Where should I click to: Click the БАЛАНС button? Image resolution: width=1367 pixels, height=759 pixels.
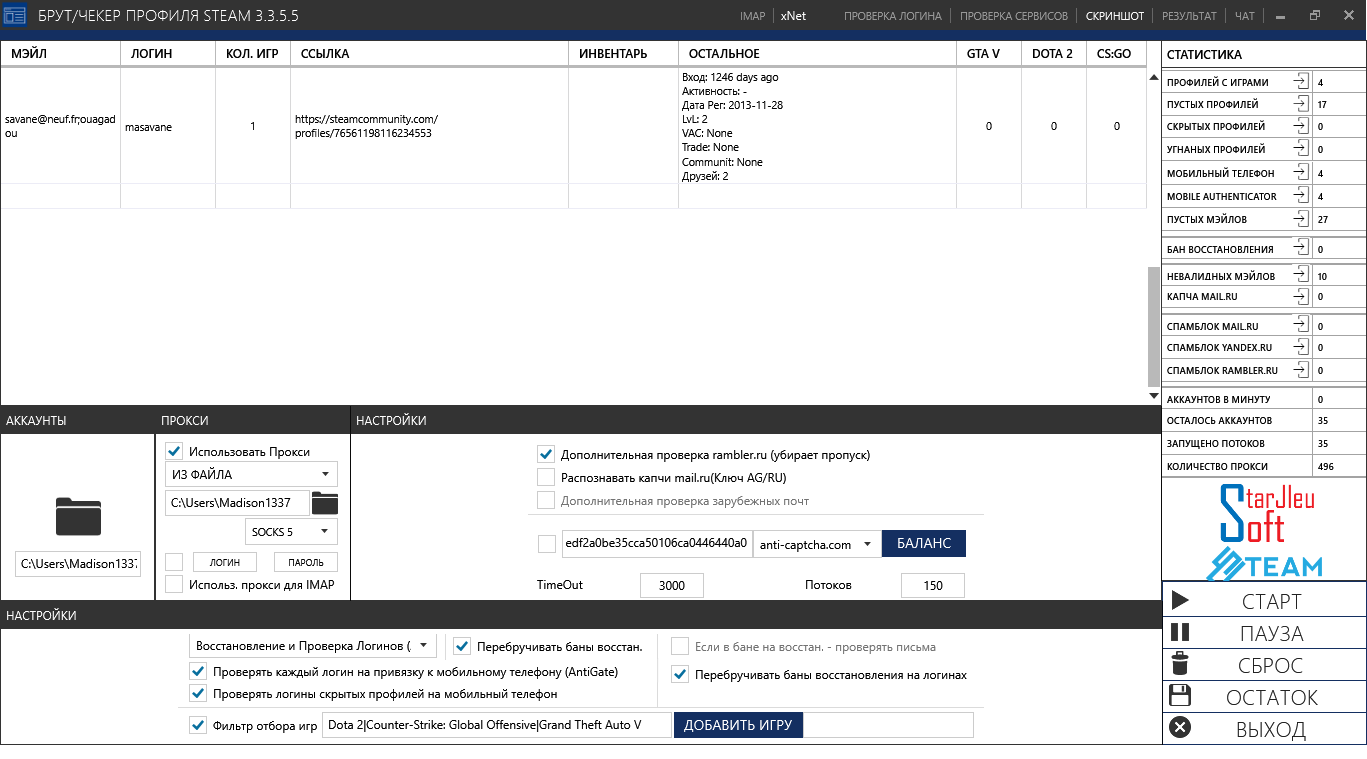coord(923,544)
